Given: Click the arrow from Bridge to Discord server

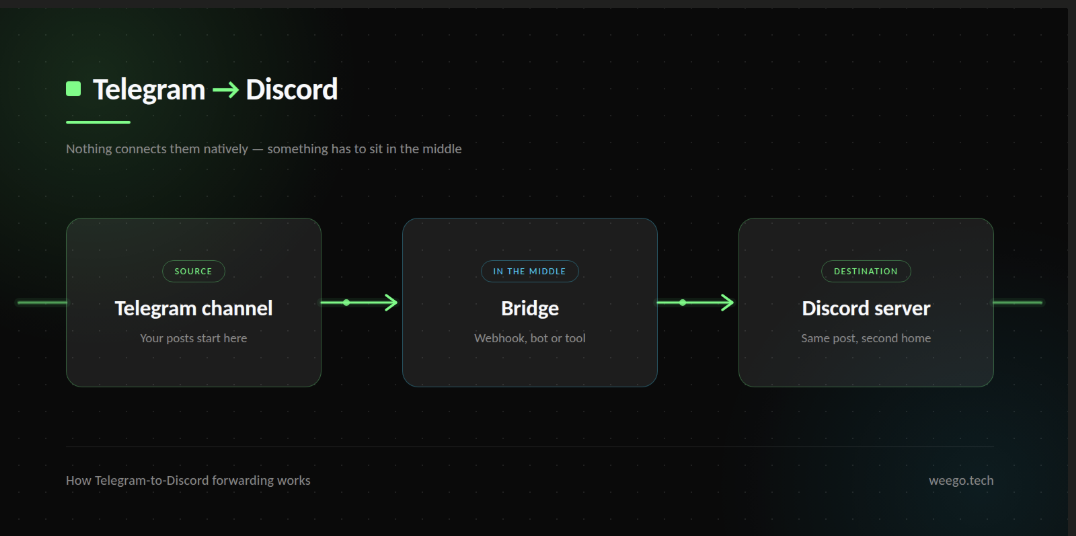Looking at the screenshot, I should [696, 302].
